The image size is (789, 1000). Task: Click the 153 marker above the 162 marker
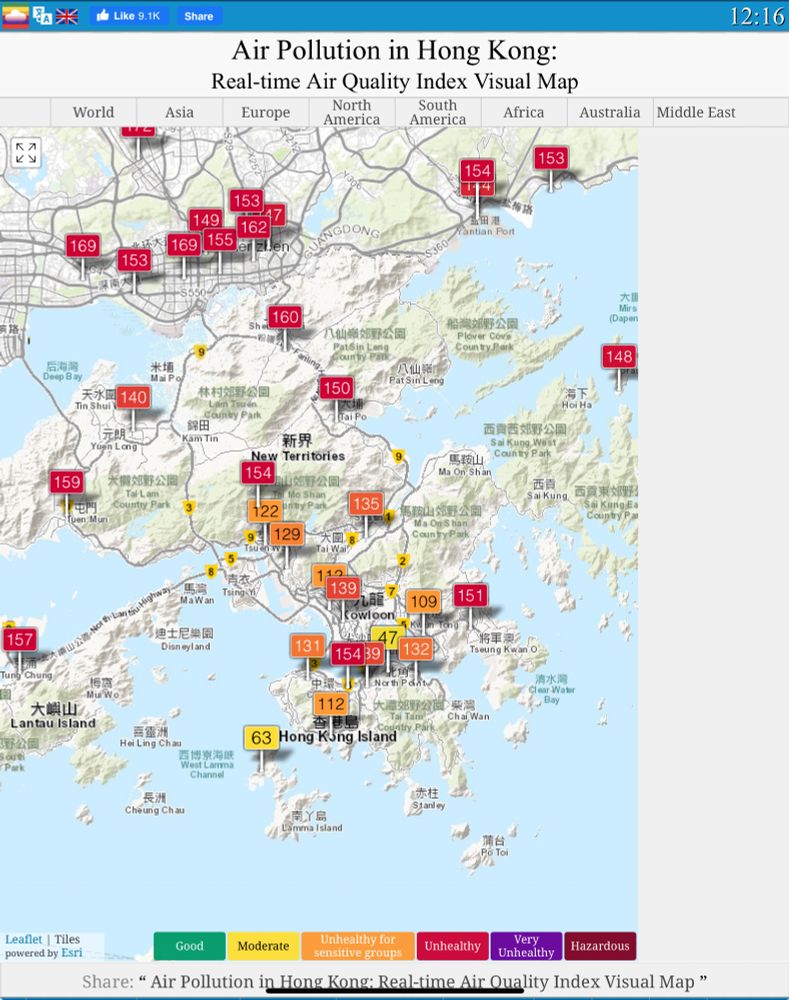point(246,201)
